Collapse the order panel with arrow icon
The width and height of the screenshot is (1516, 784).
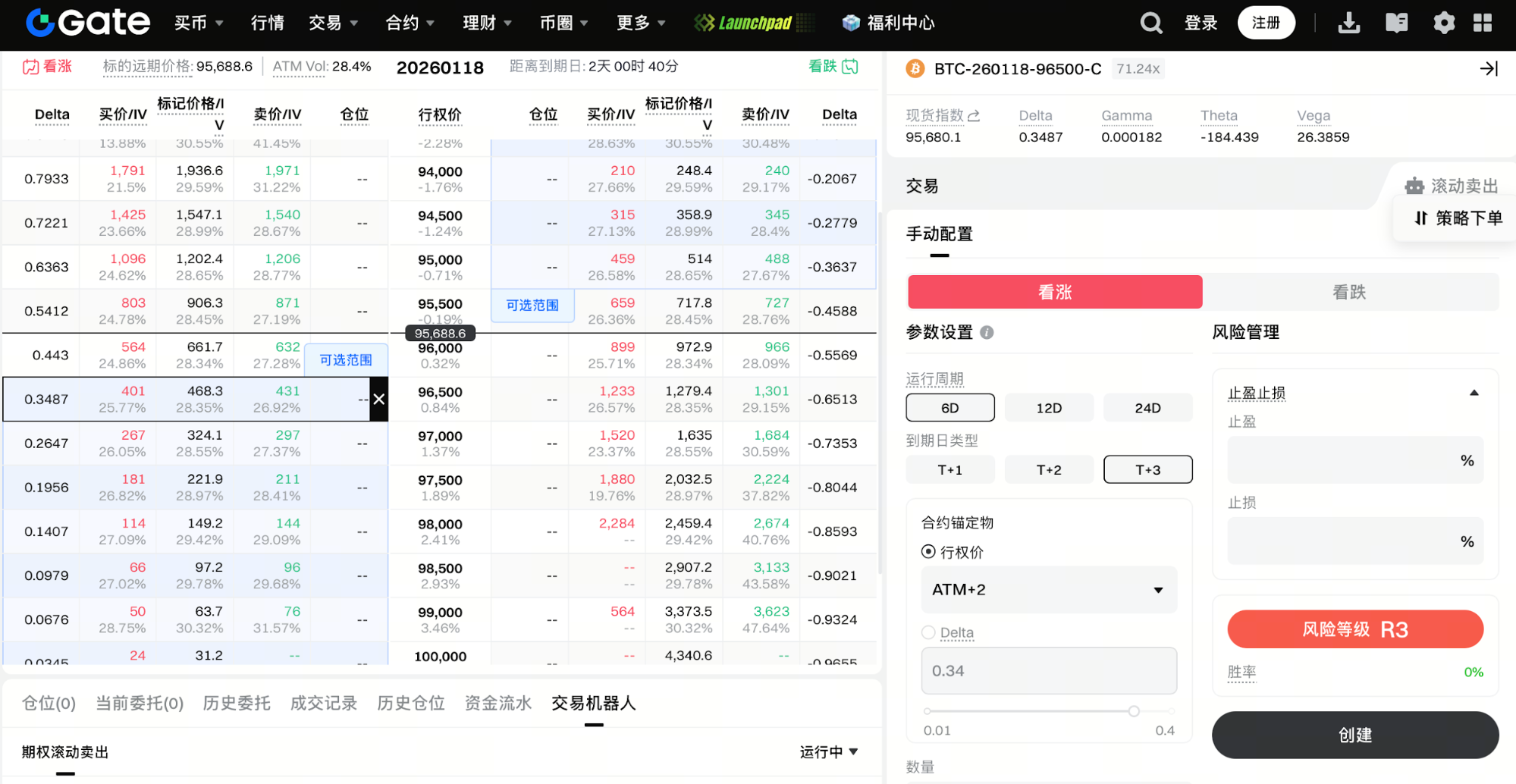(1489, 69)
